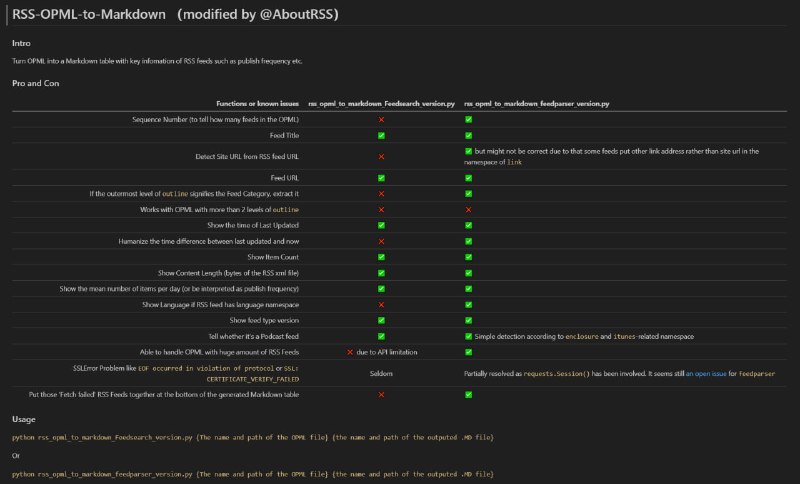Click the red cross in the Sequence Number row

click(x=381, y=120)
